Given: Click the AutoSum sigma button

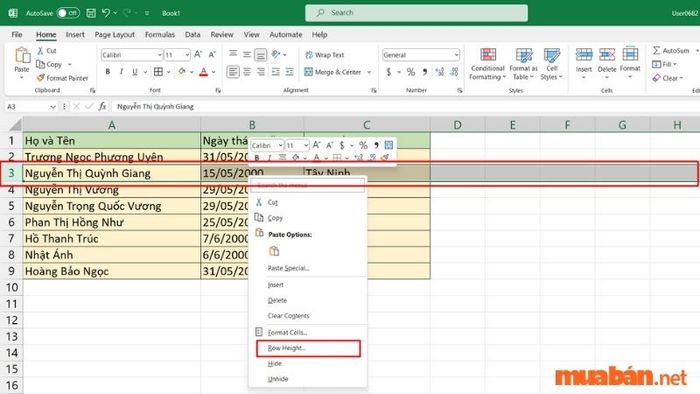Looking at the screenshot, I should [x=671, y=50].
